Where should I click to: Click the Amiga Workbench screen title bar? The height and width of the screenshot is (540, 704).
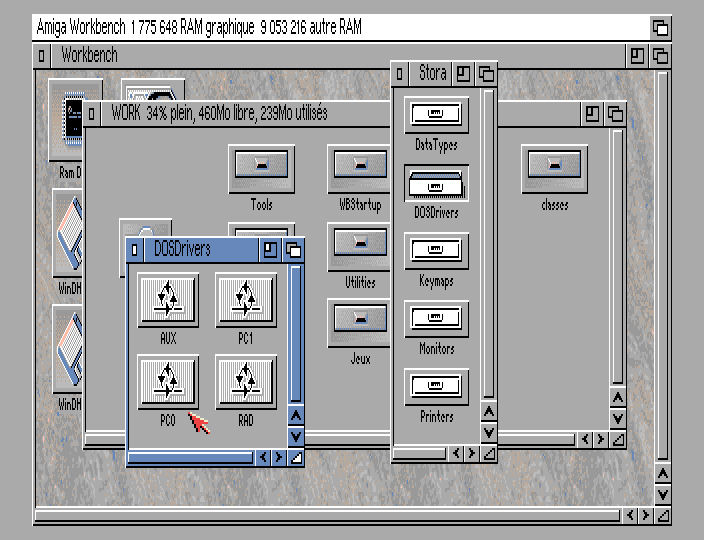click(341, 28)
